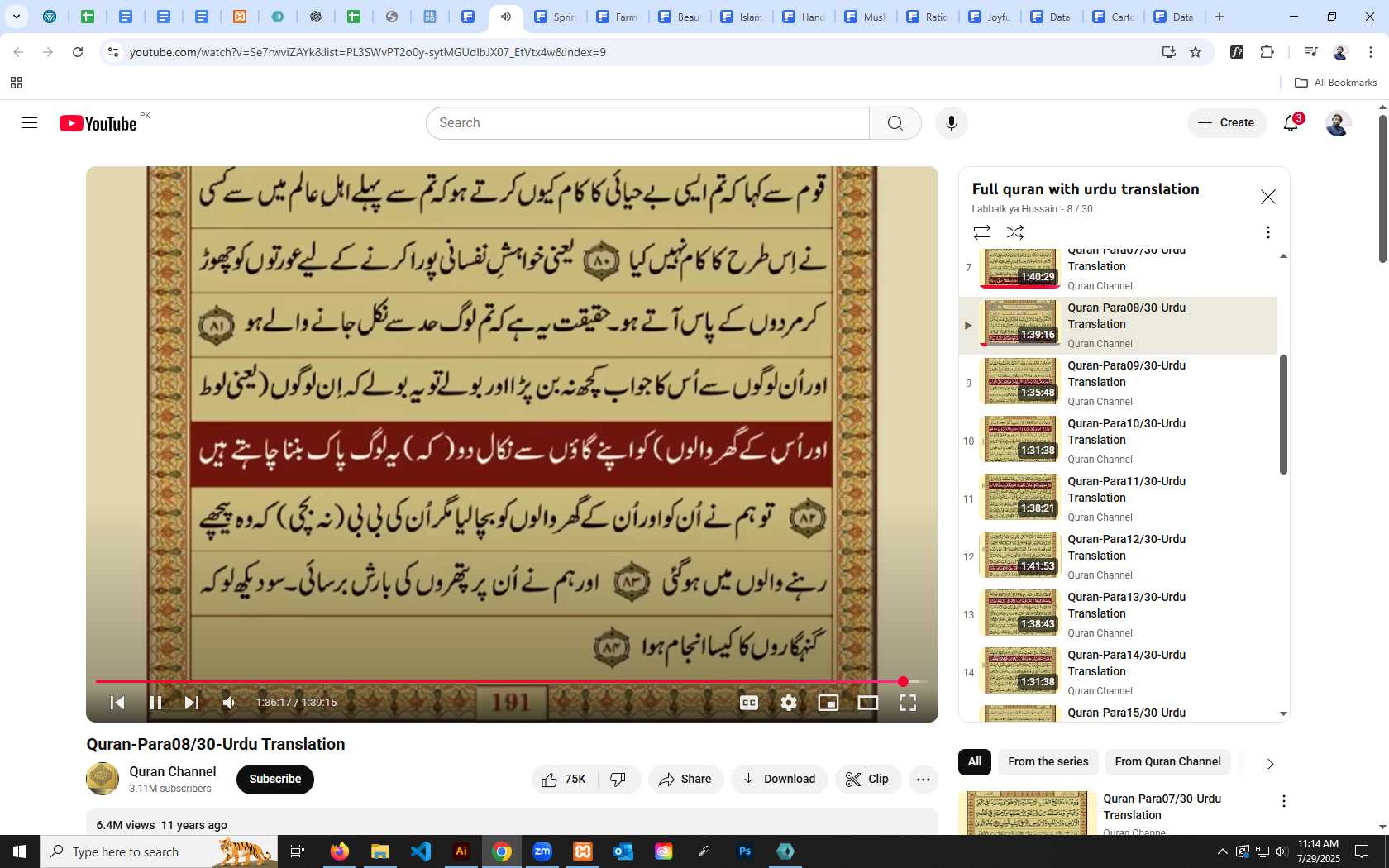Image resolution: width=1389 pixels, height=868 pixels.
Task: Focus the YouTube Search field
Action: 648,123
